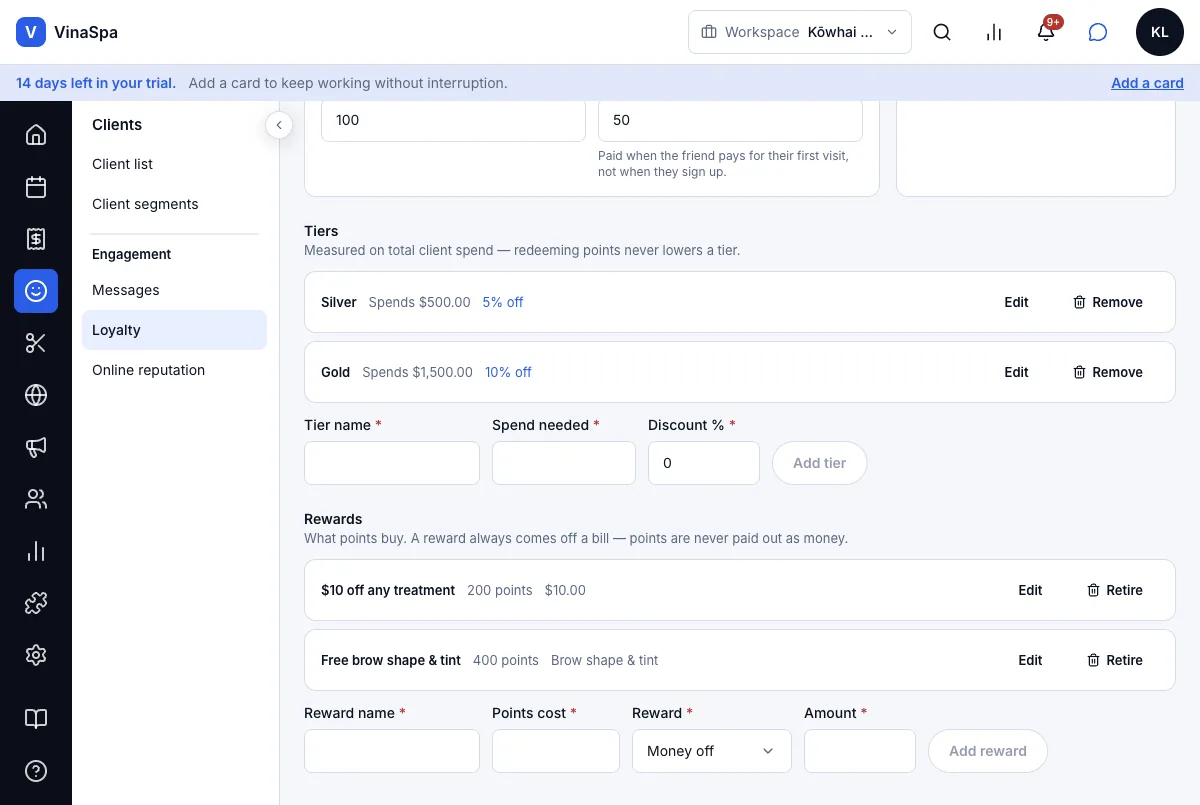Open the book guide icon in sidebar
Screen dimensions: 1200x805
pos(36,719)
